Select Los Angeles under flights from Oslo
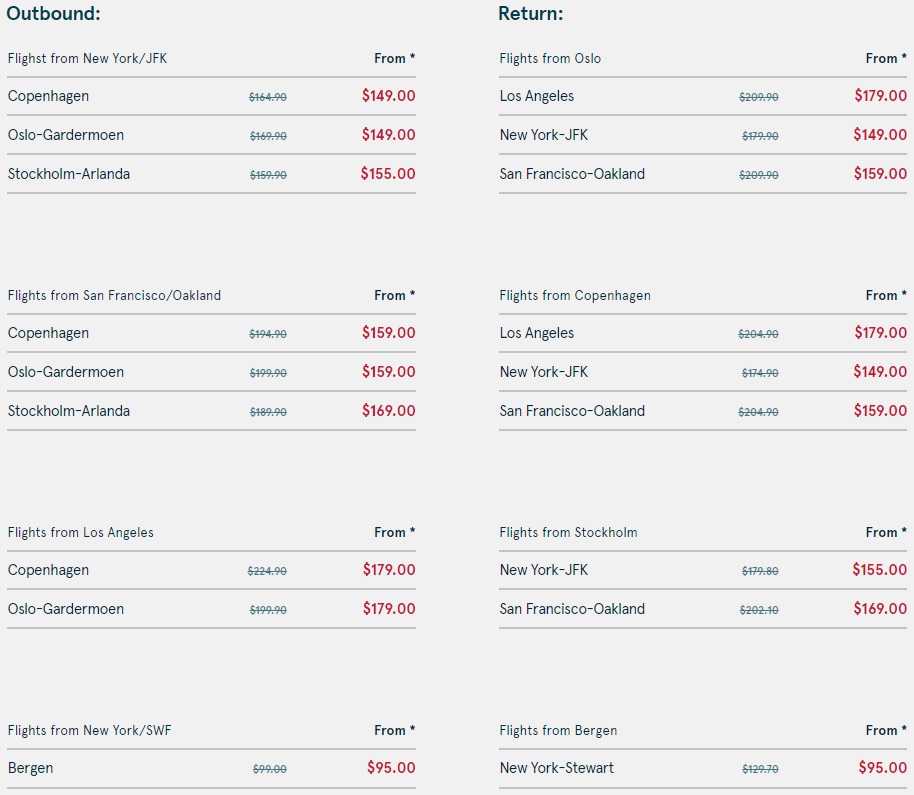The height and width of the screenshot is (795, 914). tap(537, 96)
